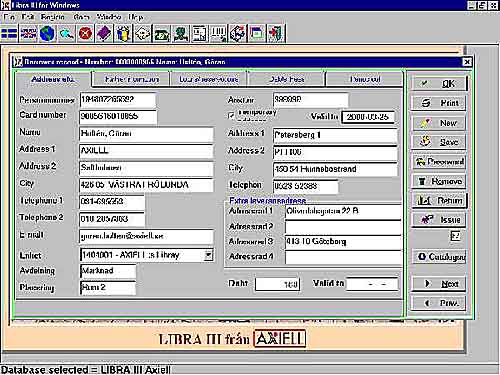500x375 pixels.
Task: Click the Issue button
Action: pos(439,220)
